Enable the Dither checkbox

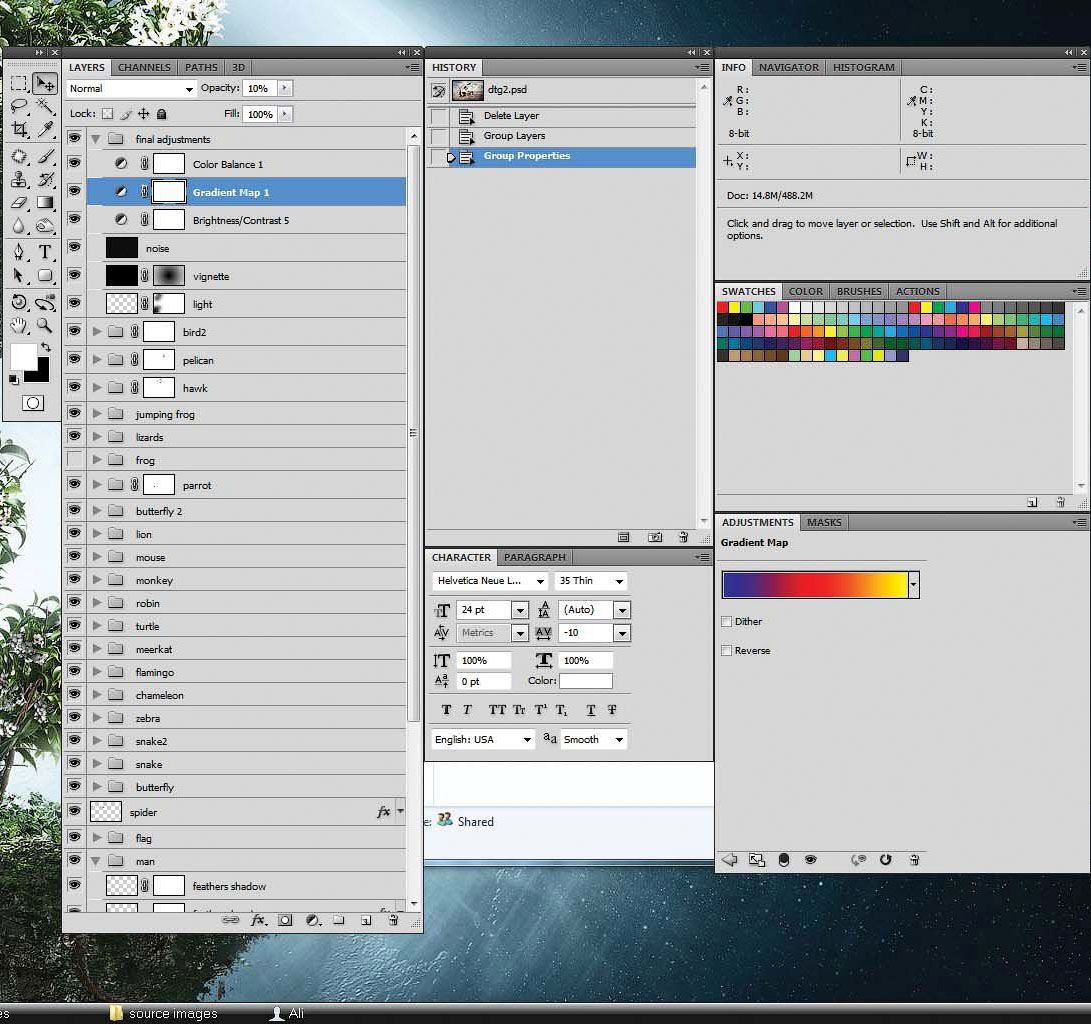[726, 621]
